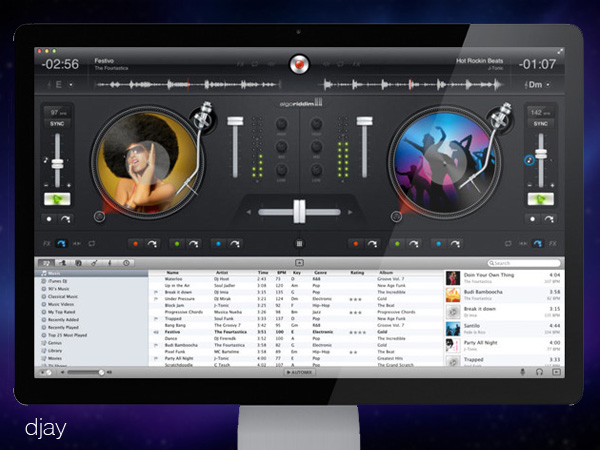The image size is (600, 450).
Task: Jump to left deck blue cue point
Action: point(235,243)
